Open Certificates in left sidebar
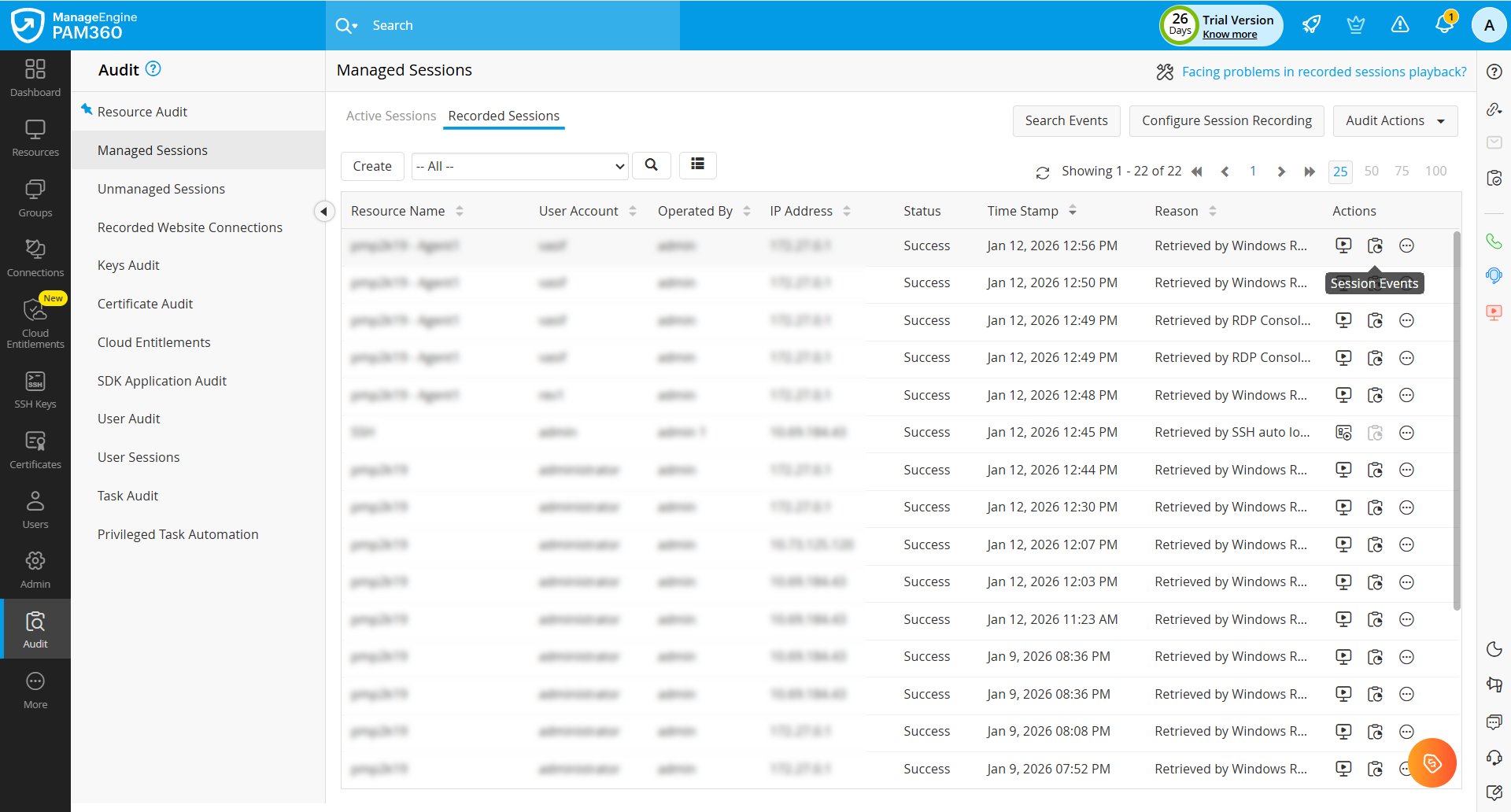 (x=35, y=450)
